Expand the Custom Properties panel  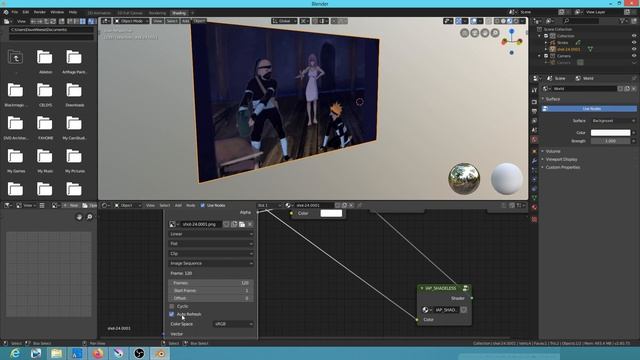click(x=562, y=167)
